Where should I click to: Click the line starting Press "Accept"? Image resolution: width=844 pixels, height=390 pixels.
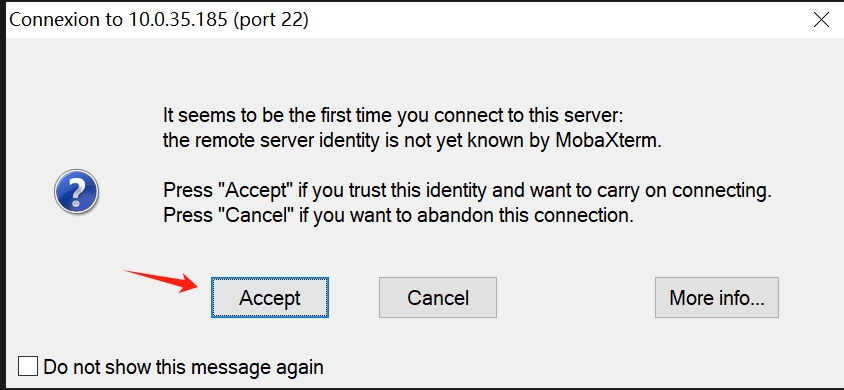pyautogui.click(x=467, y=190)
